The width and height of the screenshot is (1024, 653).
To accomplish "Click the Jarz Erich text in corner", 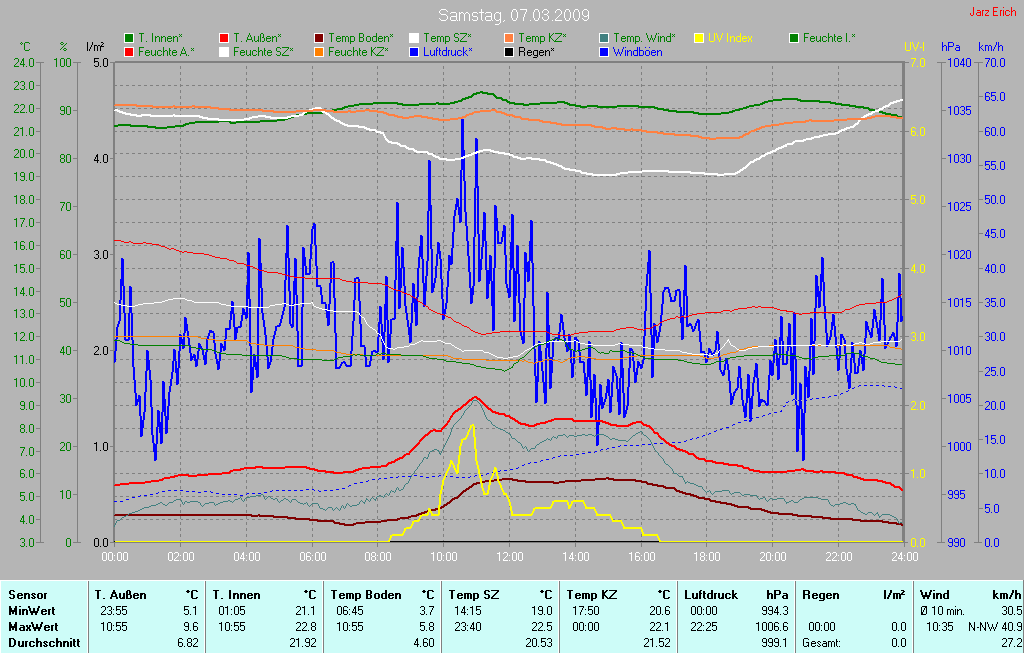I will [x=993, y=12].
